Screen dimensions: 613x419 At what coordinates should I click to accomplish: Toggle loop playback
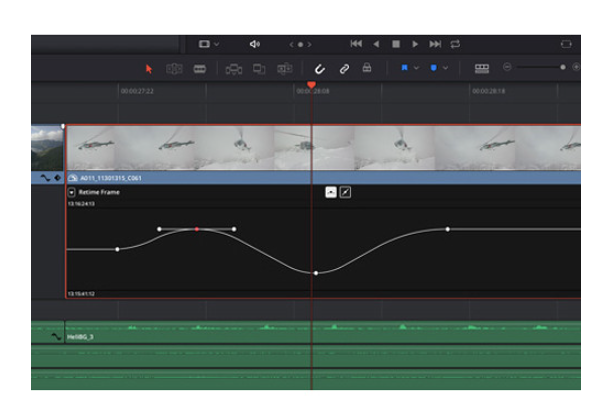click(456, 44)
